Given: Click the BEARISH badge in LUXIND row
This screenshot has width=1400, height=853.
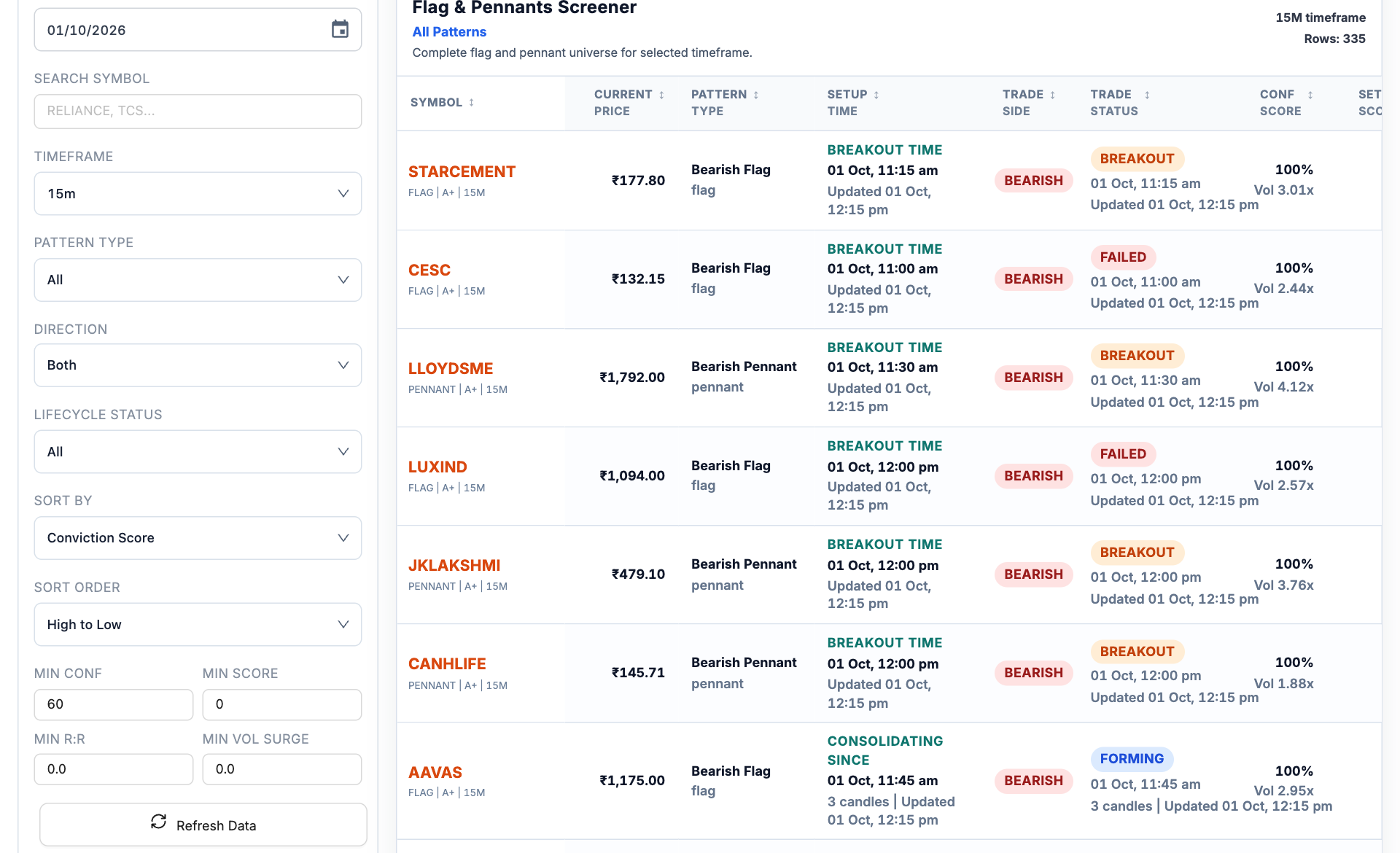Looking at the screenshot, I should click(x=1033, y=476).
